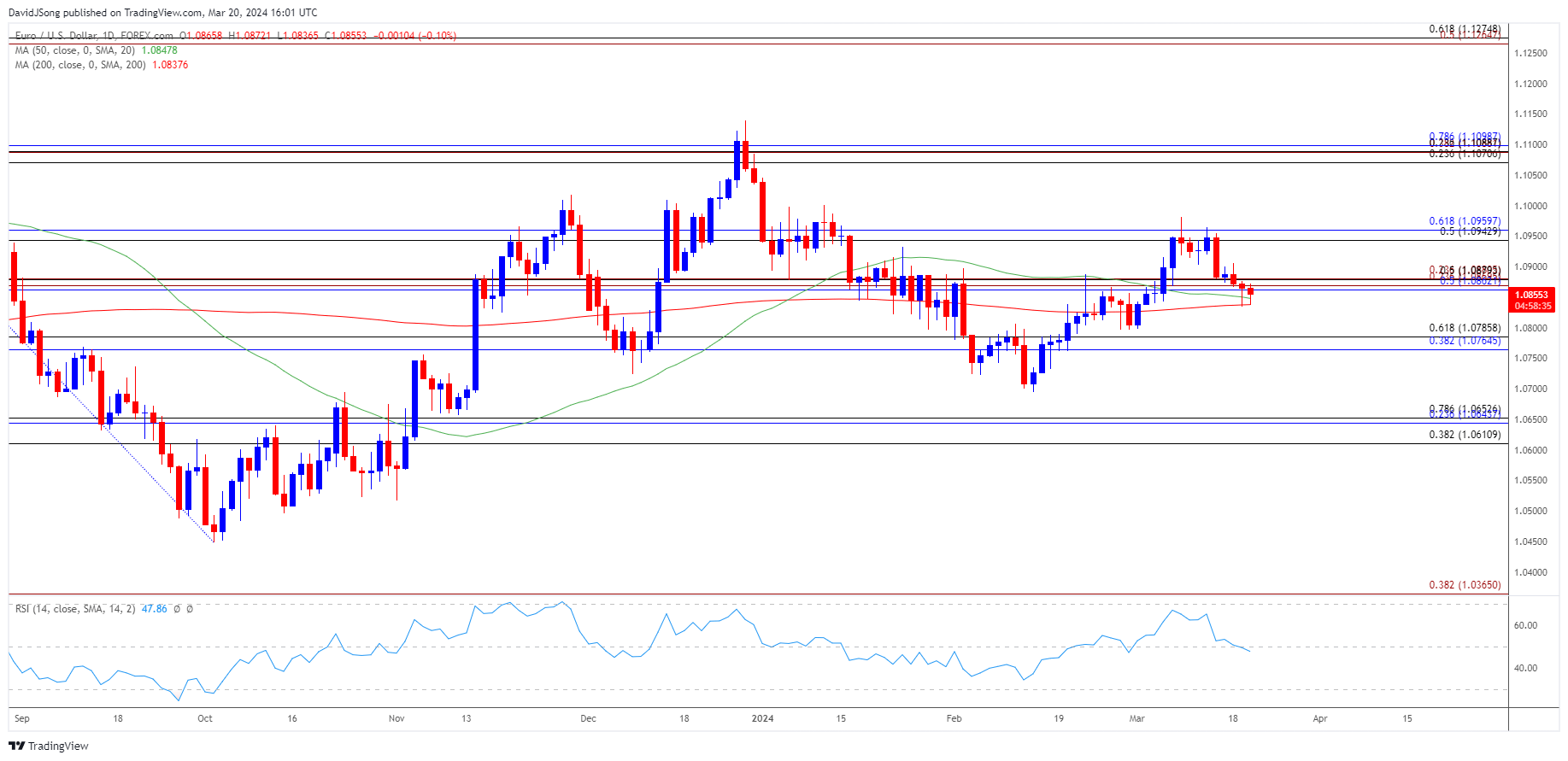1568x761 pixels.
Task: Click the 0.382 (1.03650) Fibonacci label
Action: (x=1465, y=585)
